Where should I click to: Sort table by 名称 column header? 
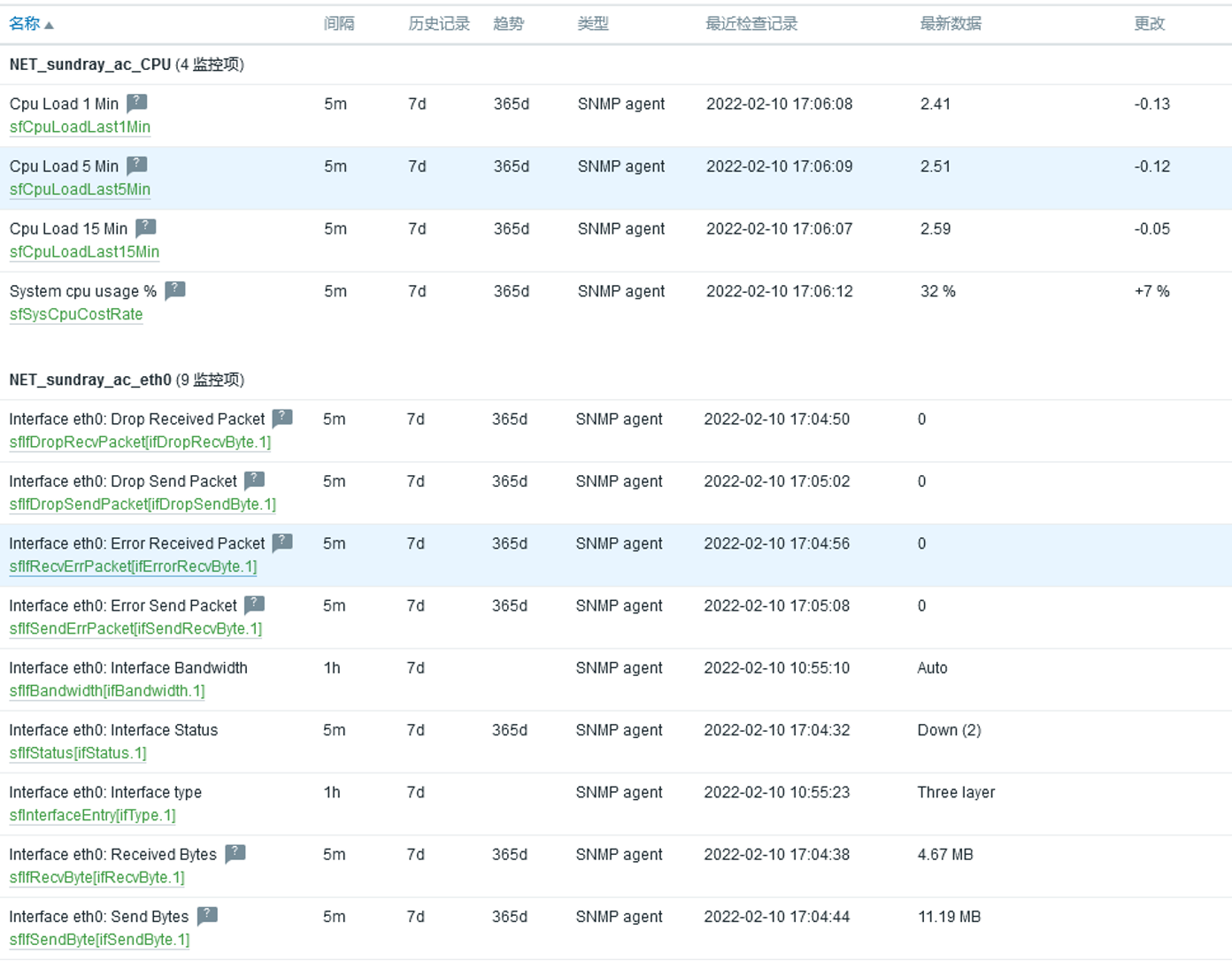[25, 24]
